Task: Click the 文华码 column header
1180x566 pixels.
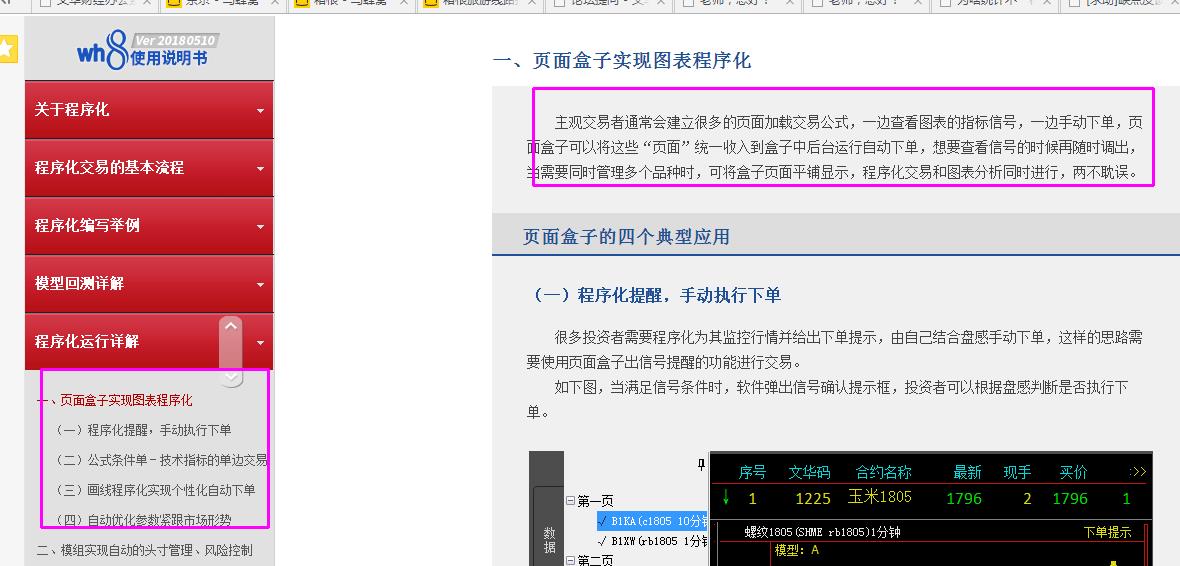Action: (809, 473)
